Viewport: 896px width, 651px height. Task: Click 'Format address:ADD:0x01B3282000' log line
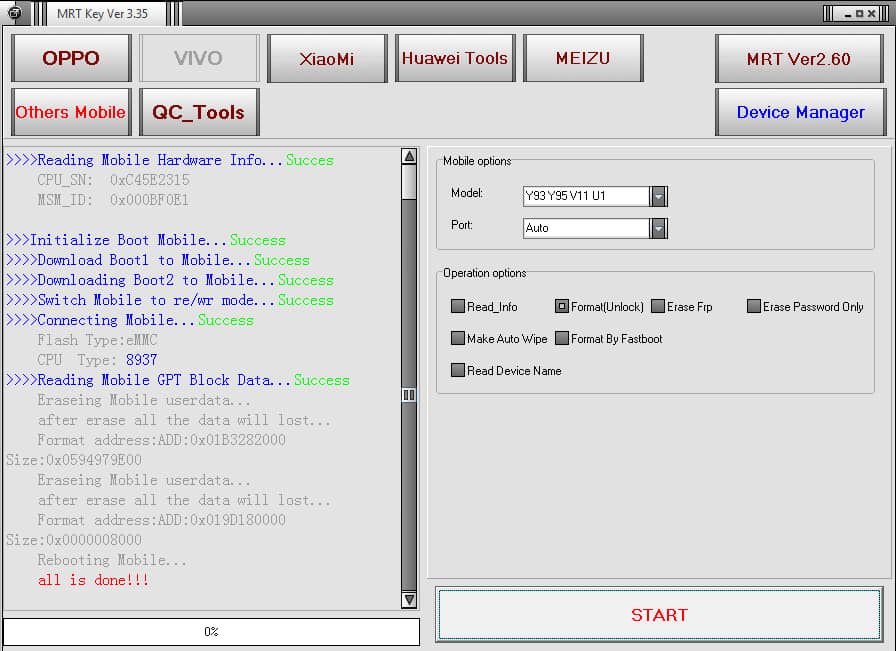(x=162, y=440)
